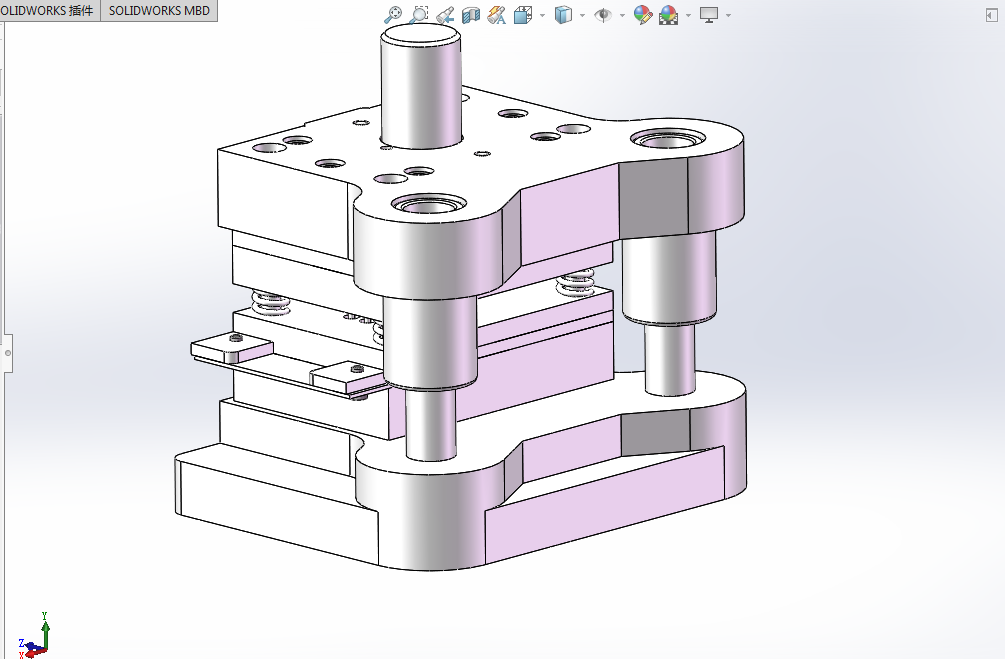
Task: Click the View Orientation cube icon
Action: 523,15
